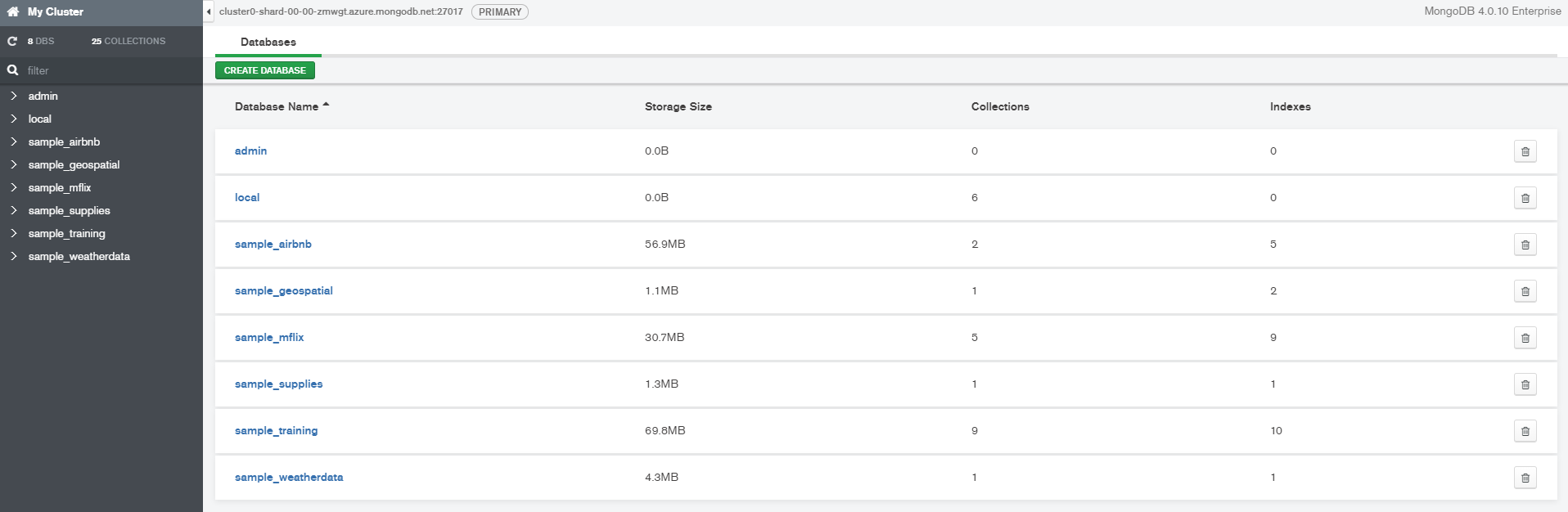Screen dimensions: 1568x512
Task: Select sample_geospatial in the sidebar tree
Action: pyautogui.click(x=74, y=164)
